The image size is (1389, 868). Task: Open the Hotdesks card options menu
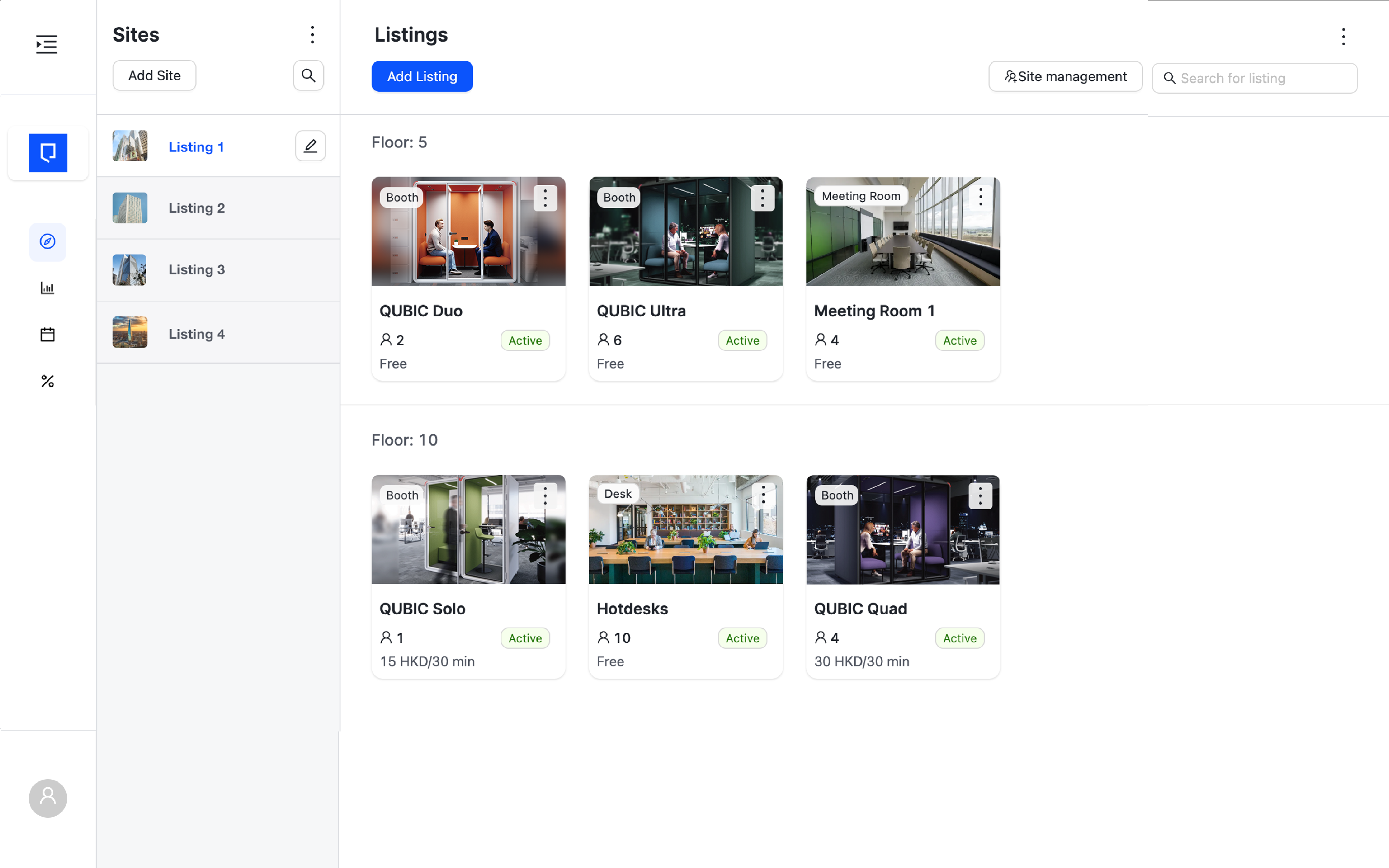click(763, 495)
